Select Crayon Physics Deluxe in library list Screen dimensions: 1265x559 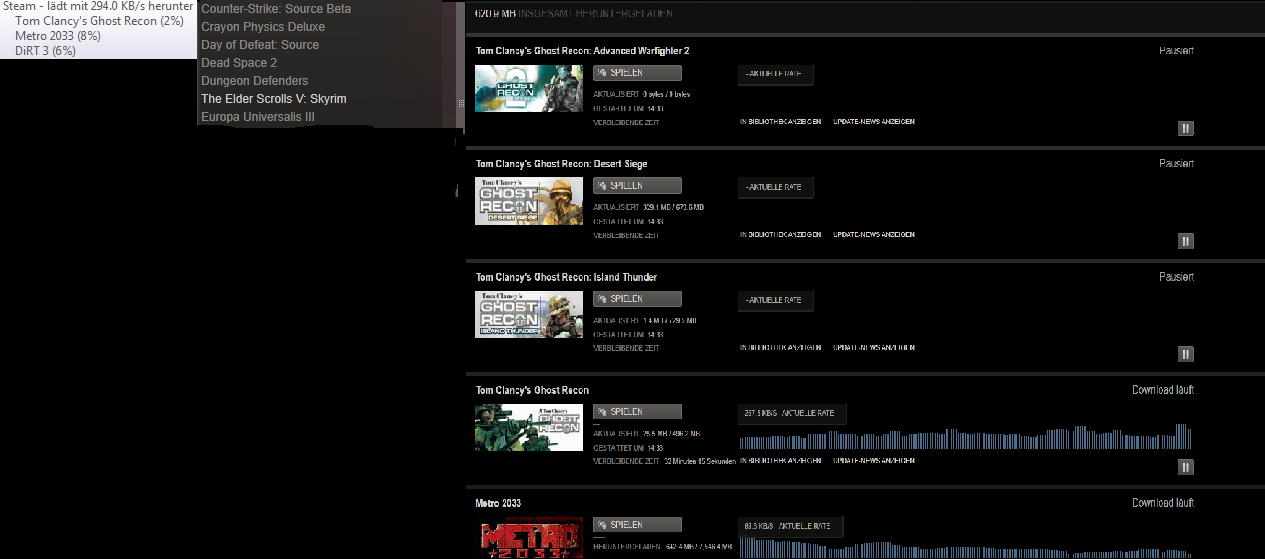coord(263,27)
